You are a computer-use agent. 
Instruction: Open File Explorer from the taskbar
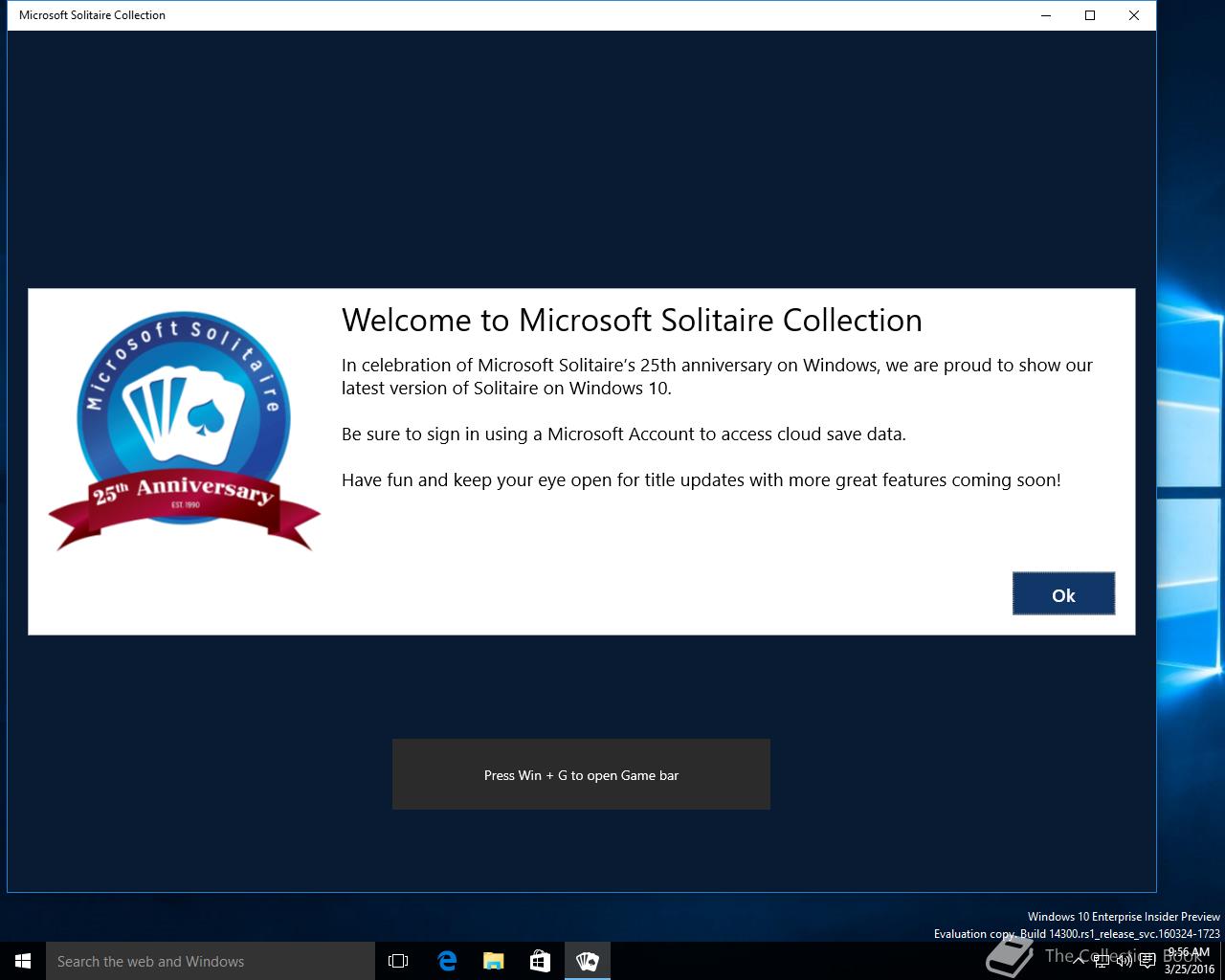point(493,961)
